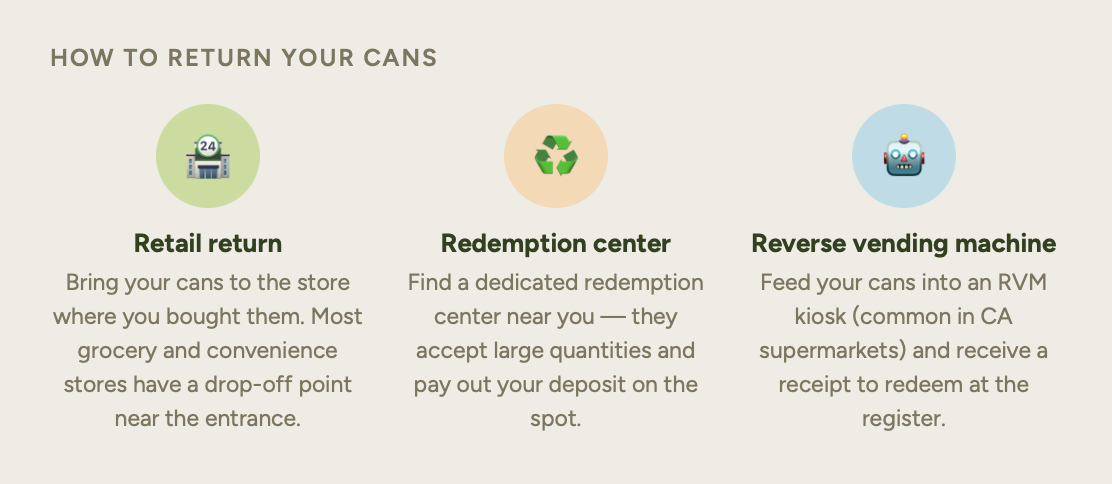The image size is (1112, 484).
Task: Click the robot face icon
Action: coord(904,155)
